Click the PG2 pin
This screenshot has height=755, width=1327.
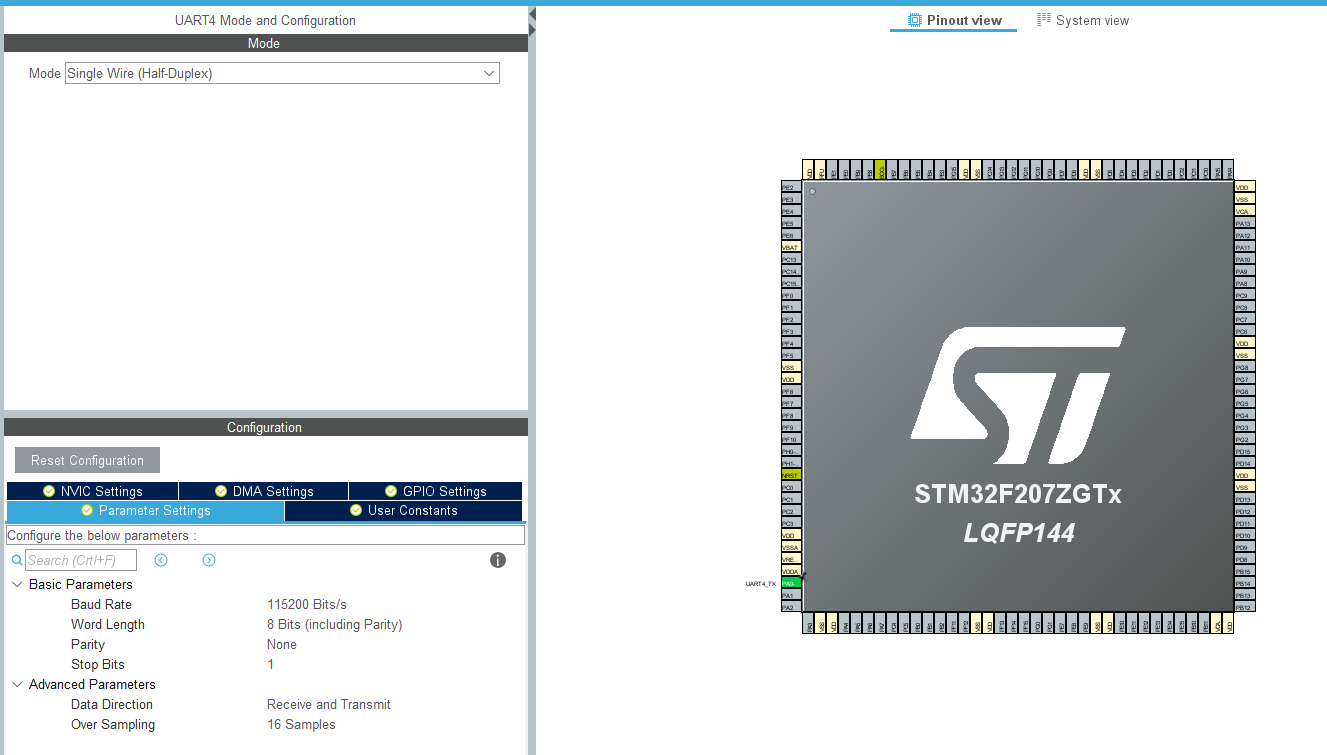[x=1244, y=439]
